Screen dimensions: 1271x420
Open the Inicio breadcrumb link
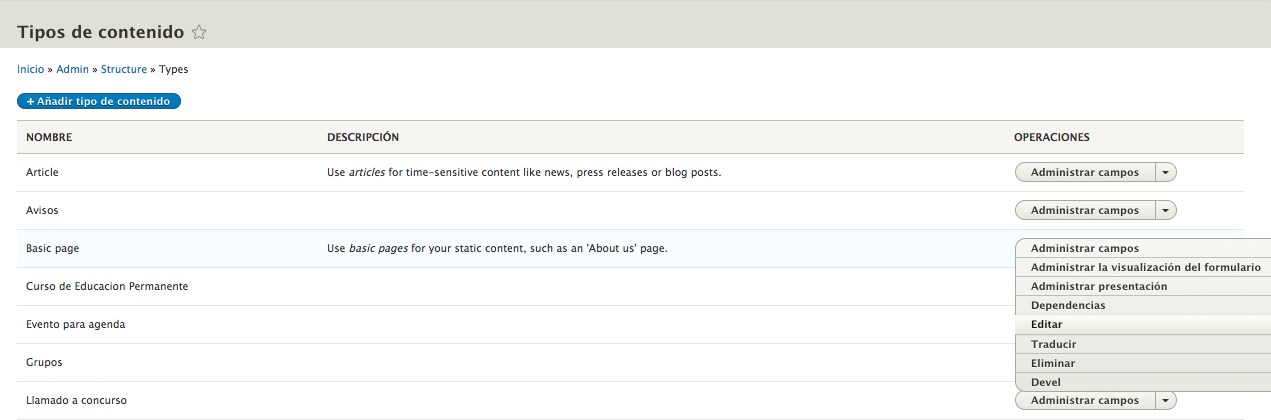30,70
